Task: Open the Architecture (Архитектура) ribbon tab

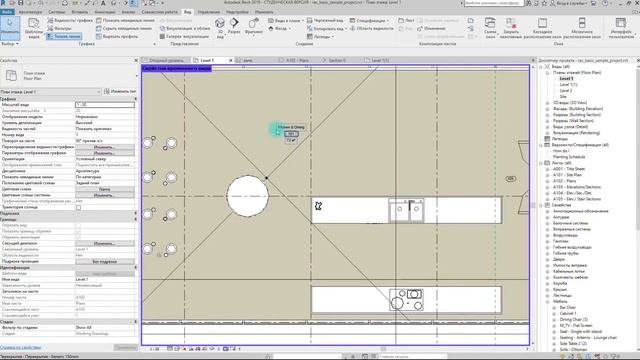Action: [30, 12]
